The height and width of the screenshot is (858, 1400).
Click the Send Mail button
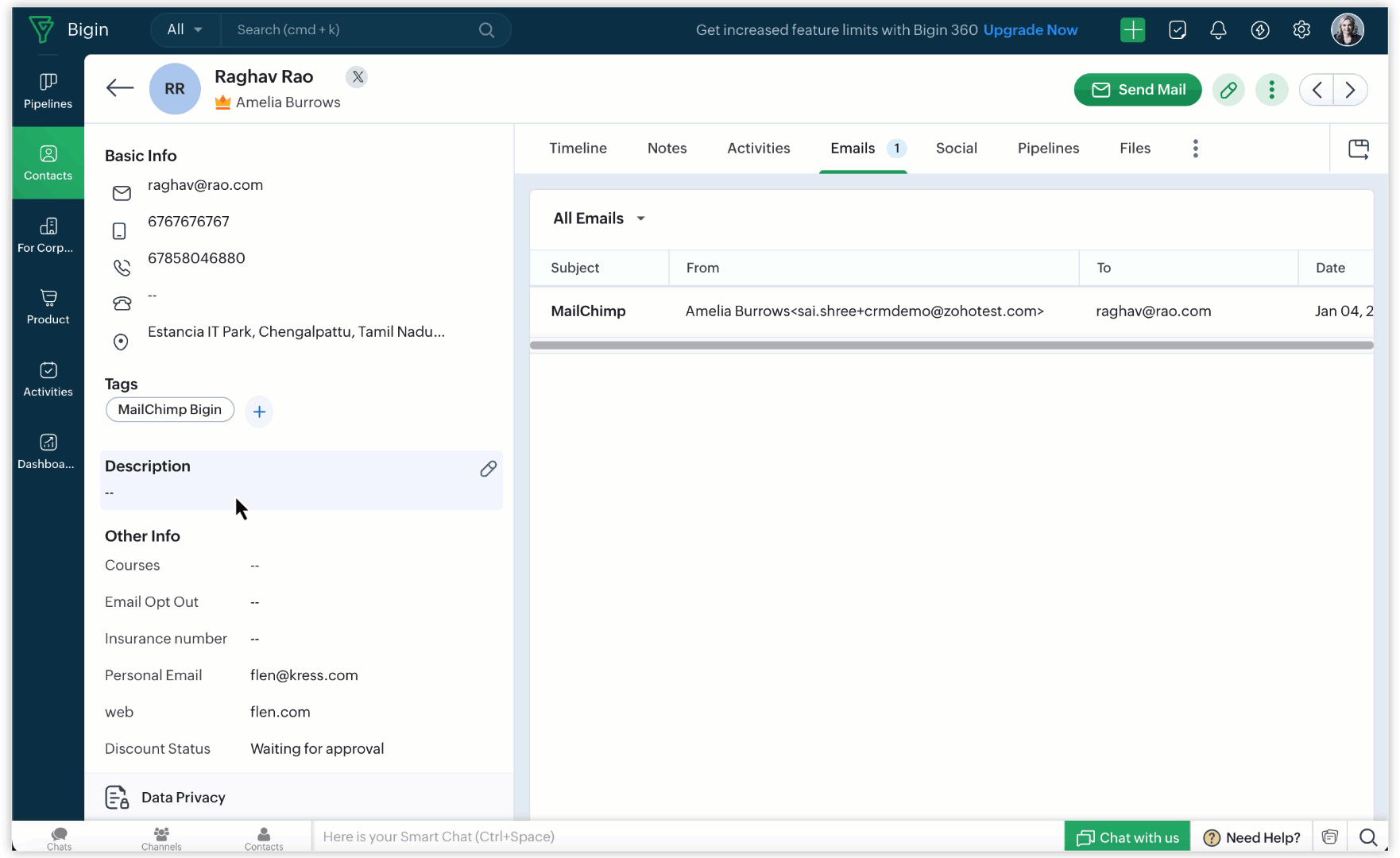pos(1138,90)
